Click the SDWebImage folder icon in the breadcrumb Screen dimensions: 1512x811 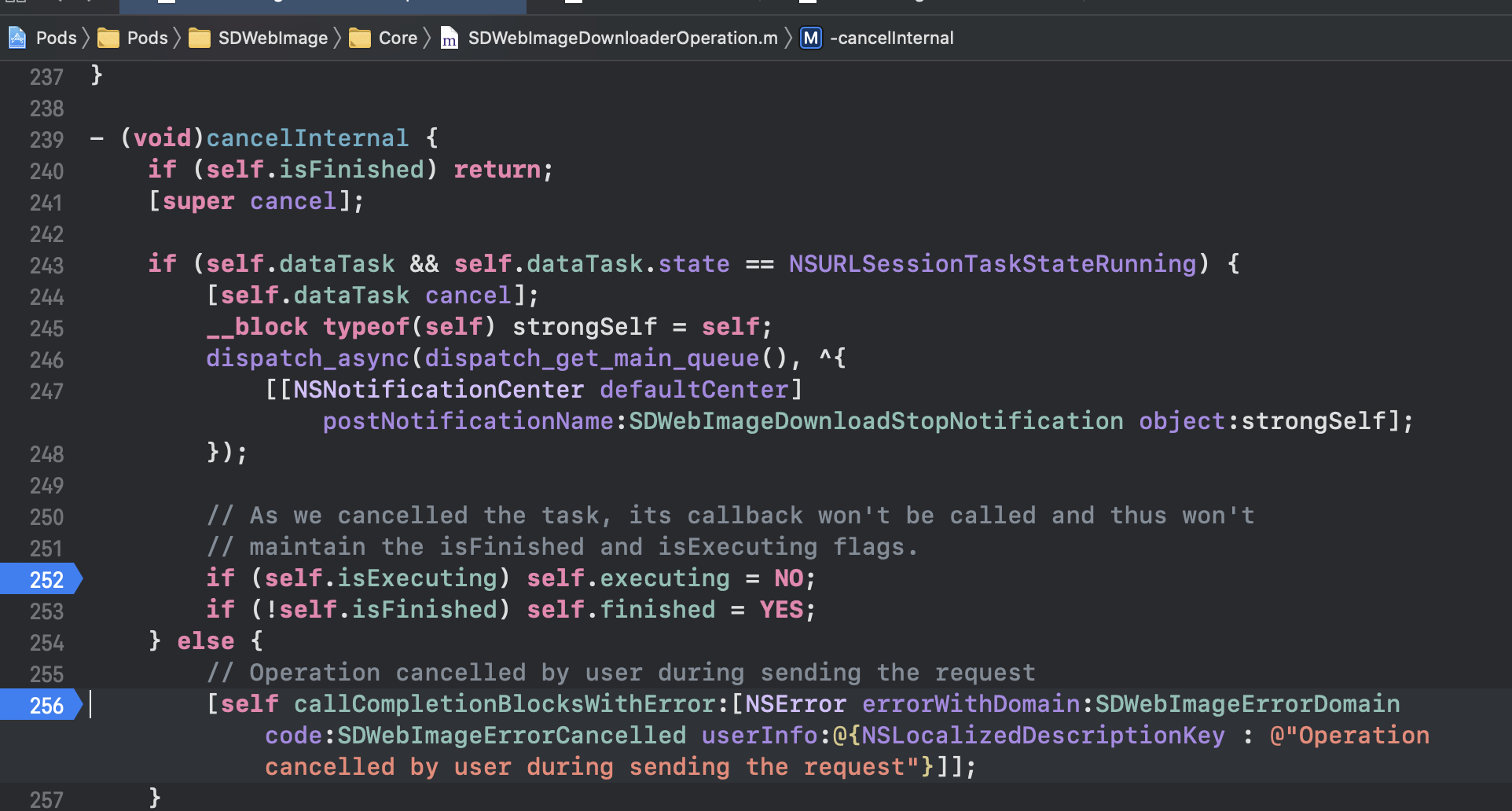[x=200, y=37]
